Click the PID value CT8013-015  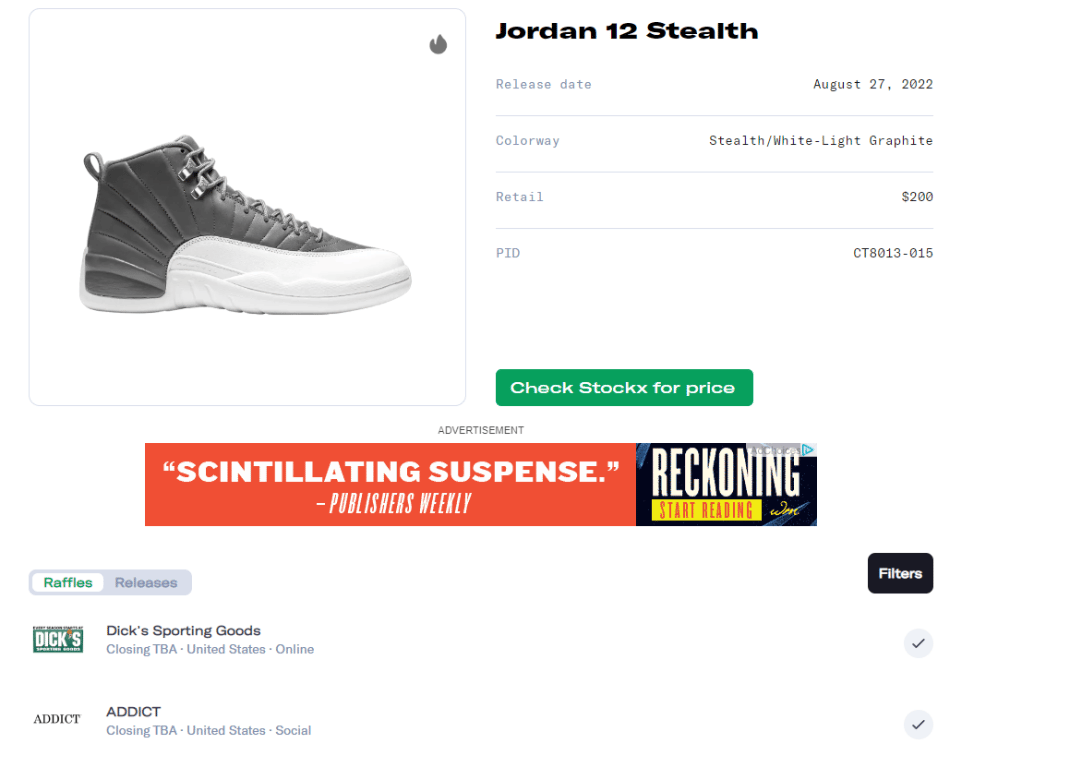892,253
